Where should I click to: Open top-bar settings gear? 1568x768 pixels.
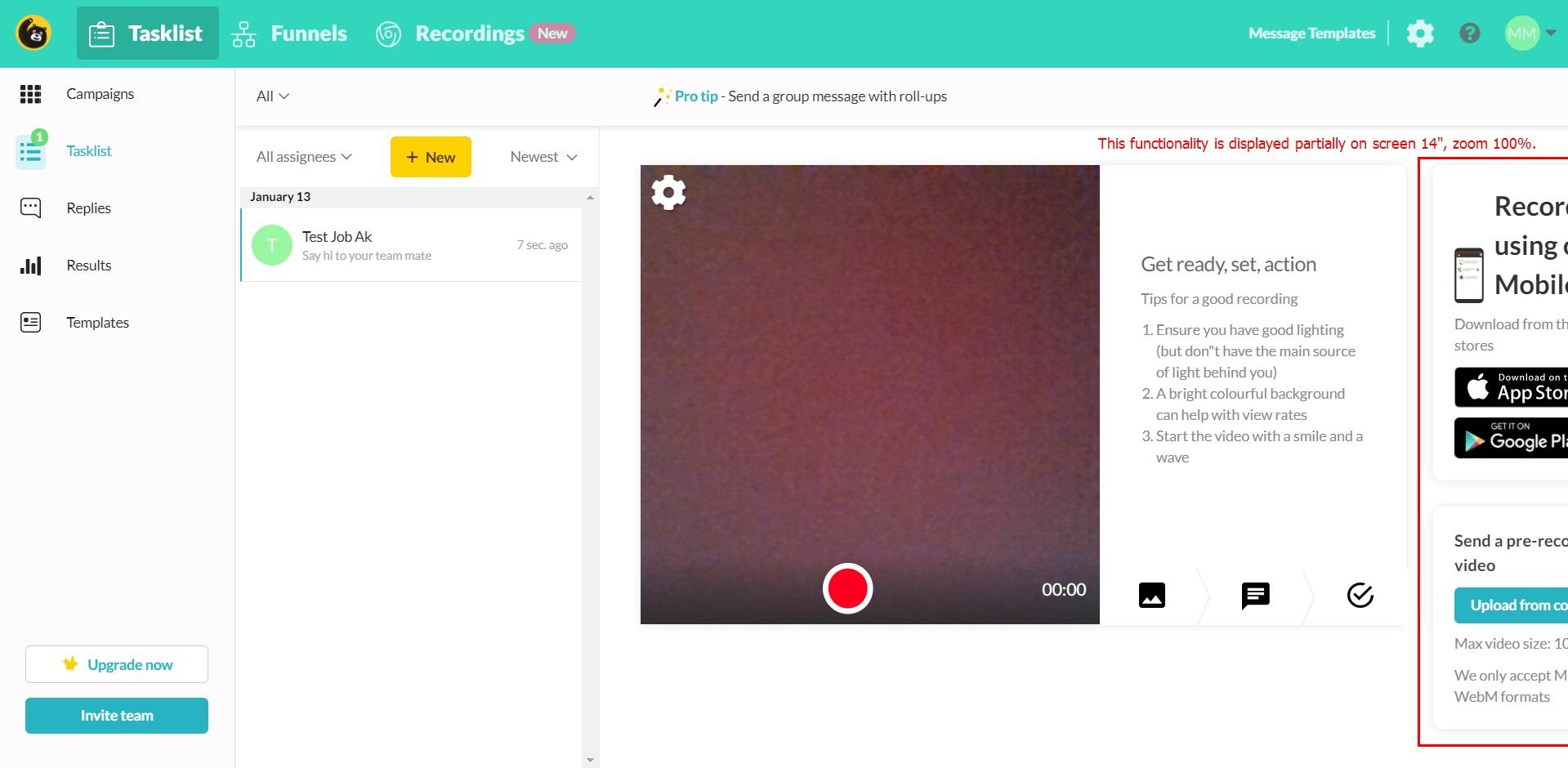[x=1420, y=33]
